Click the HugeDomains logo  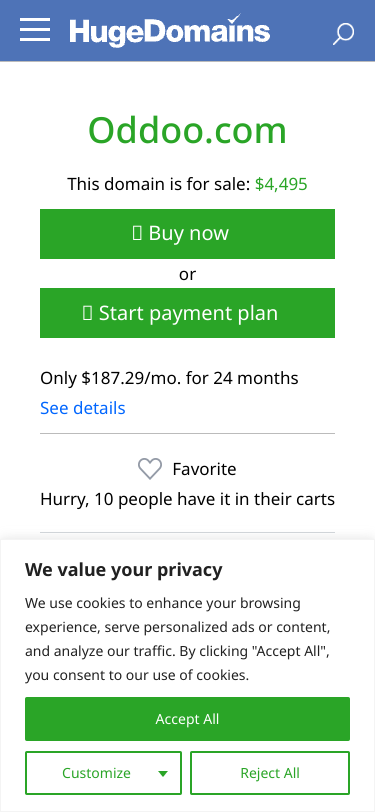coord(169,30)
